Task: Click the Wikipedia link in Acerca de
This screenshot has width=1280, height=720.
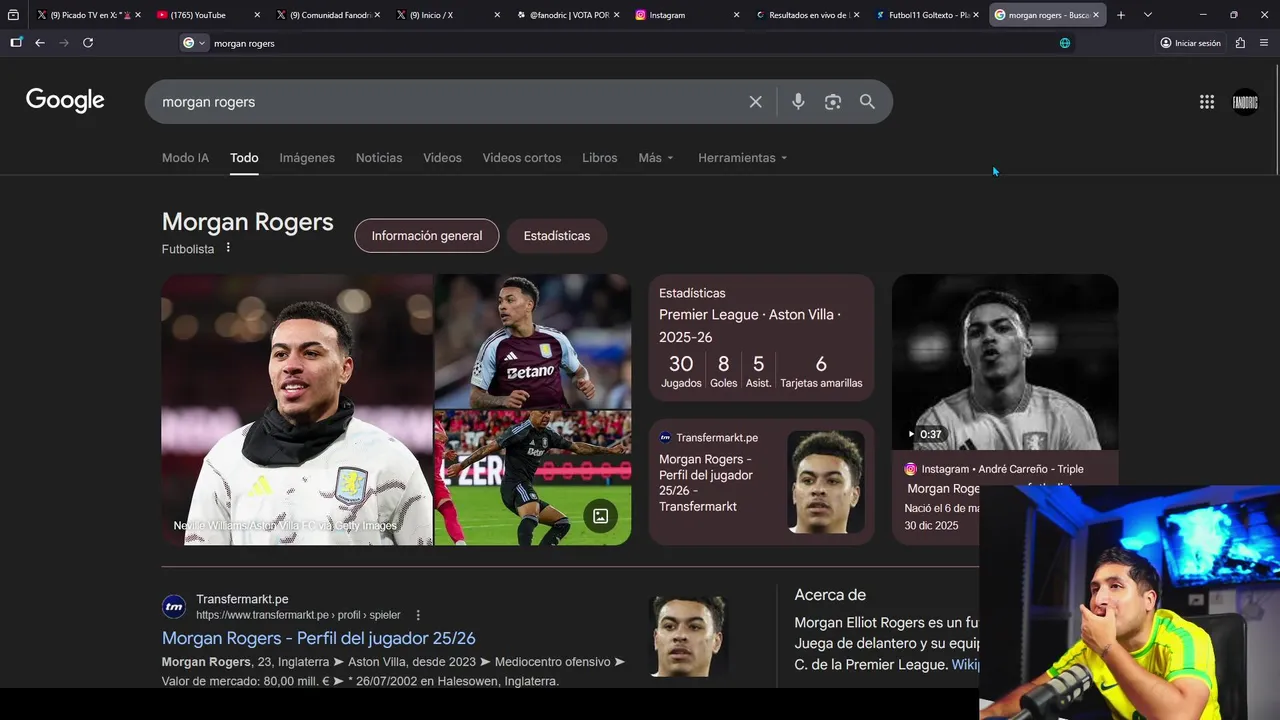Action: 966,664
